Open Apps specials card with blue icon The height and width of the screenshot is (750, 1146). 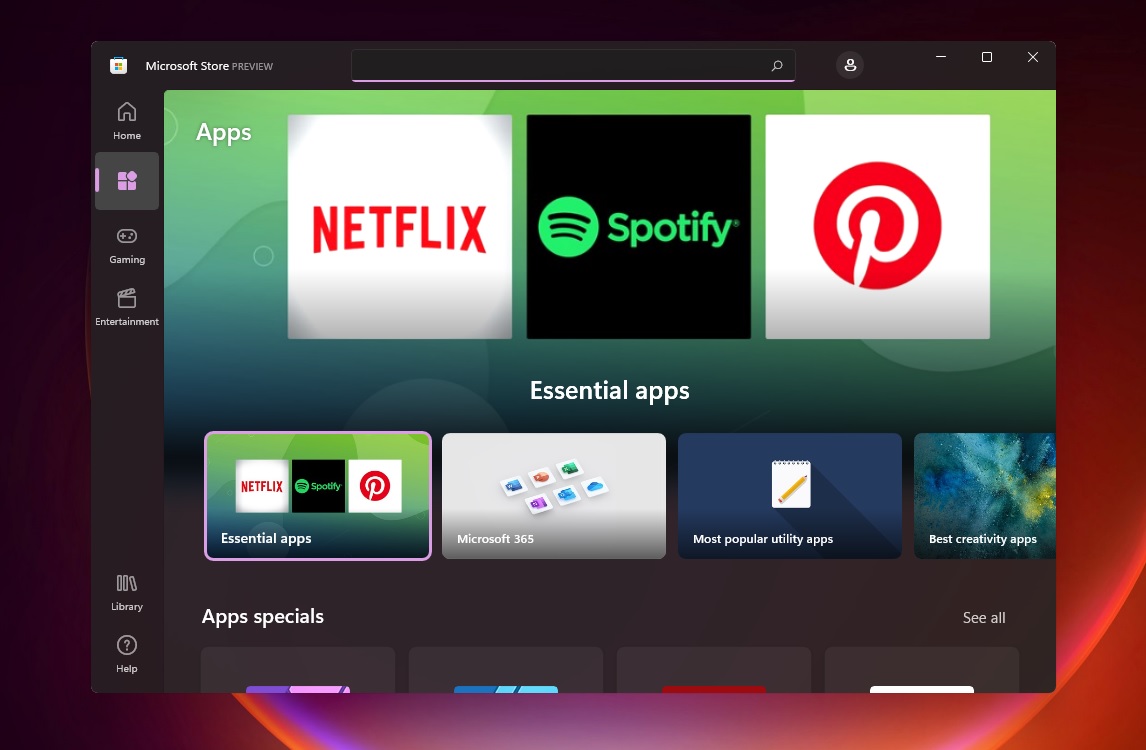coord(506,670)
